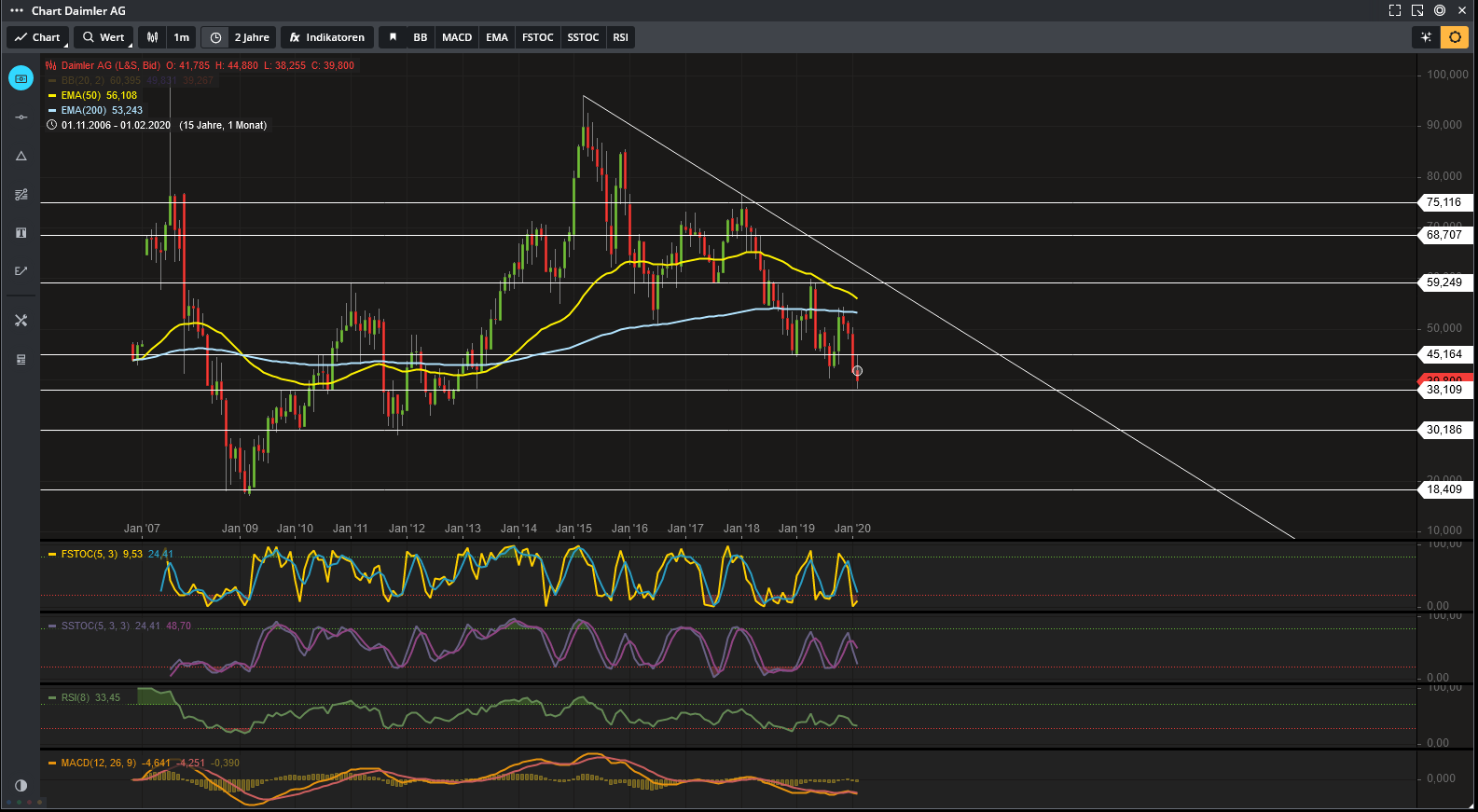Toggle the RSI indicator button
Image resolution: width=1478 pixels, height=812 pixels.
tap(620, 37)
